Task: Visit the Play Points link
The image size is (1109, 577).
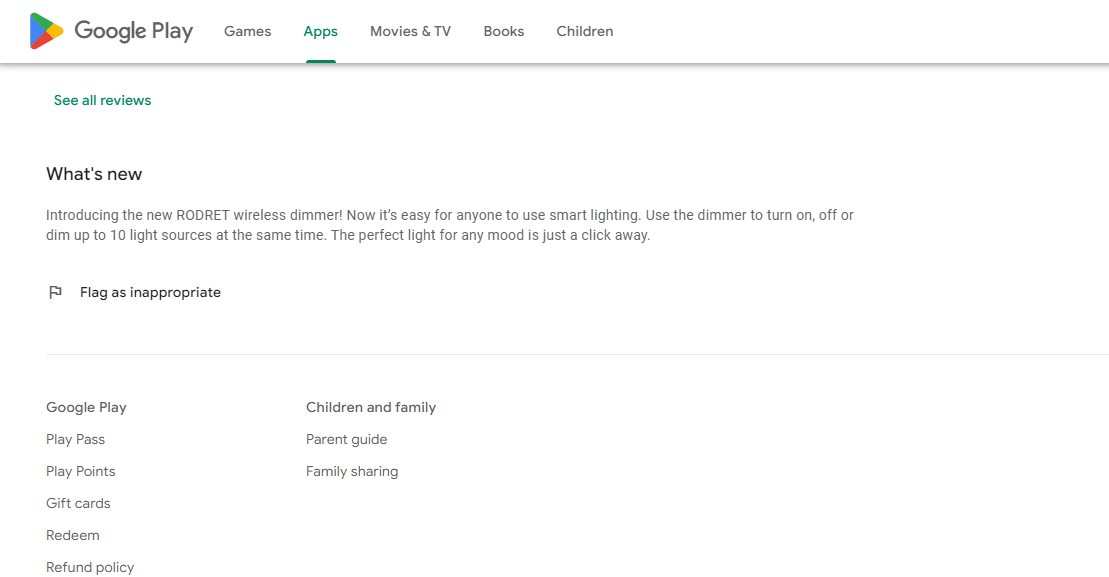Action: (80, 471)
